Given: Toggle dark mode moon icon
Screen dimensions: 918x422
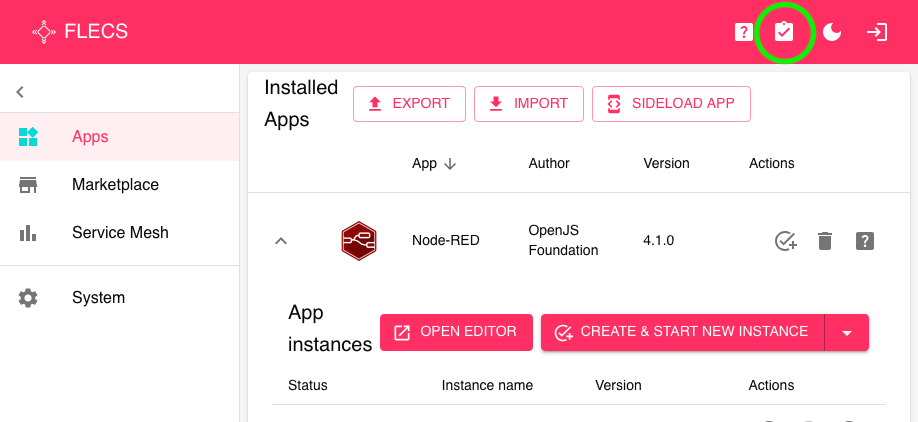Looking at the screenshot, I should 832,32.
